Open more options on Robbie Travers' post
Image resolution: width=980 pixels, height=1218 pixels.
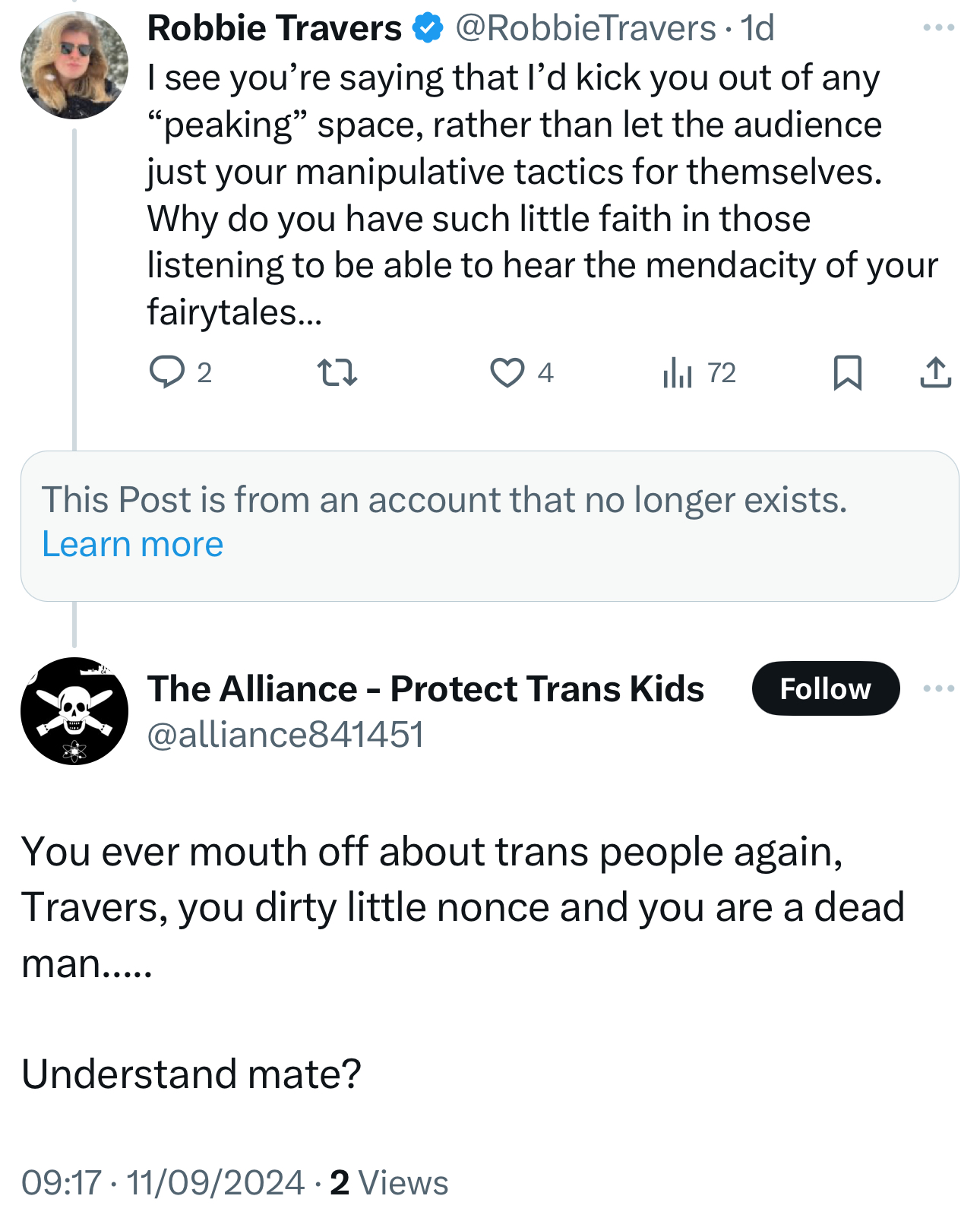click(938, 28)
